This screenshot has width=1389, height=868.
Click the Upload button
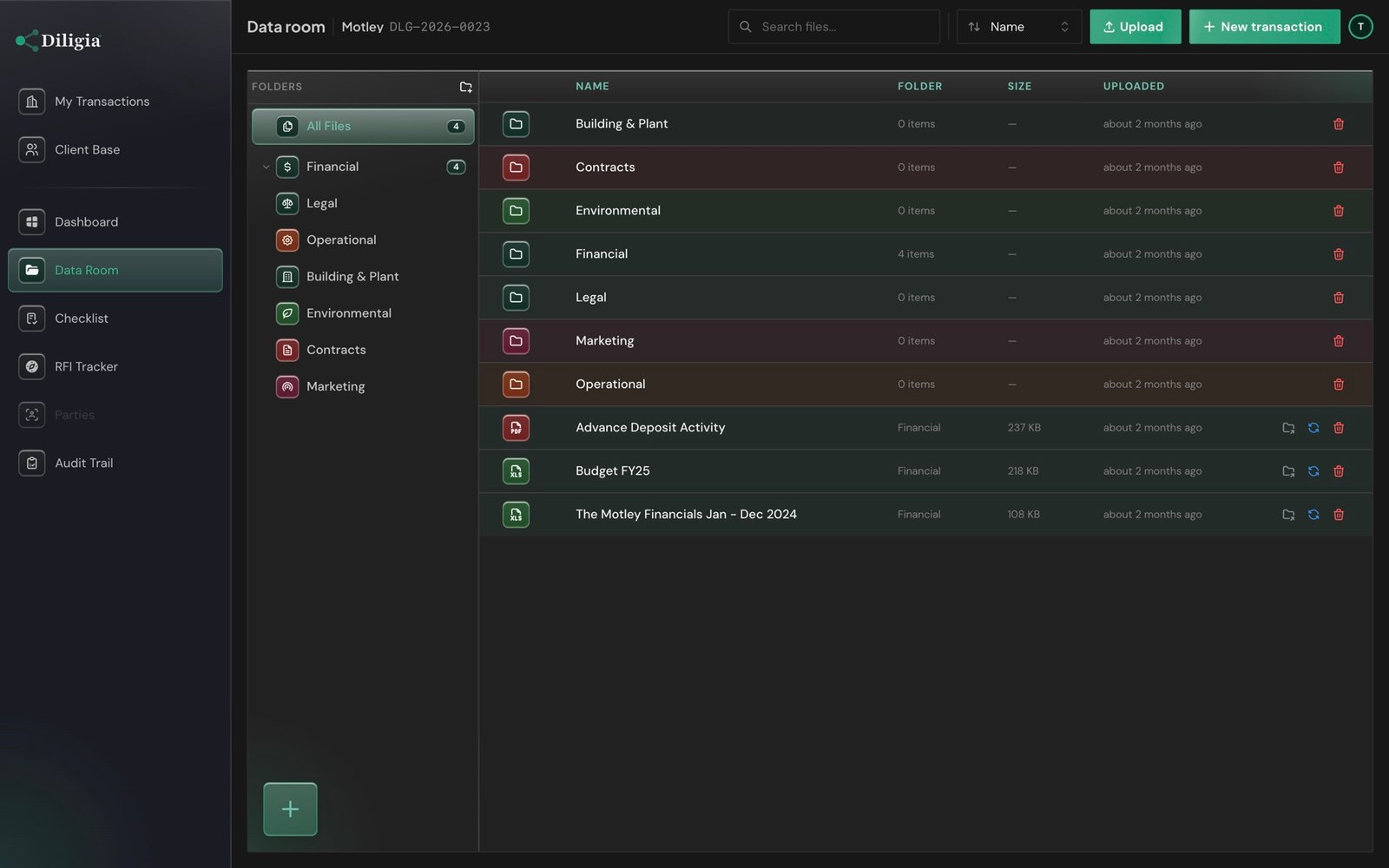pos(1135,27)
